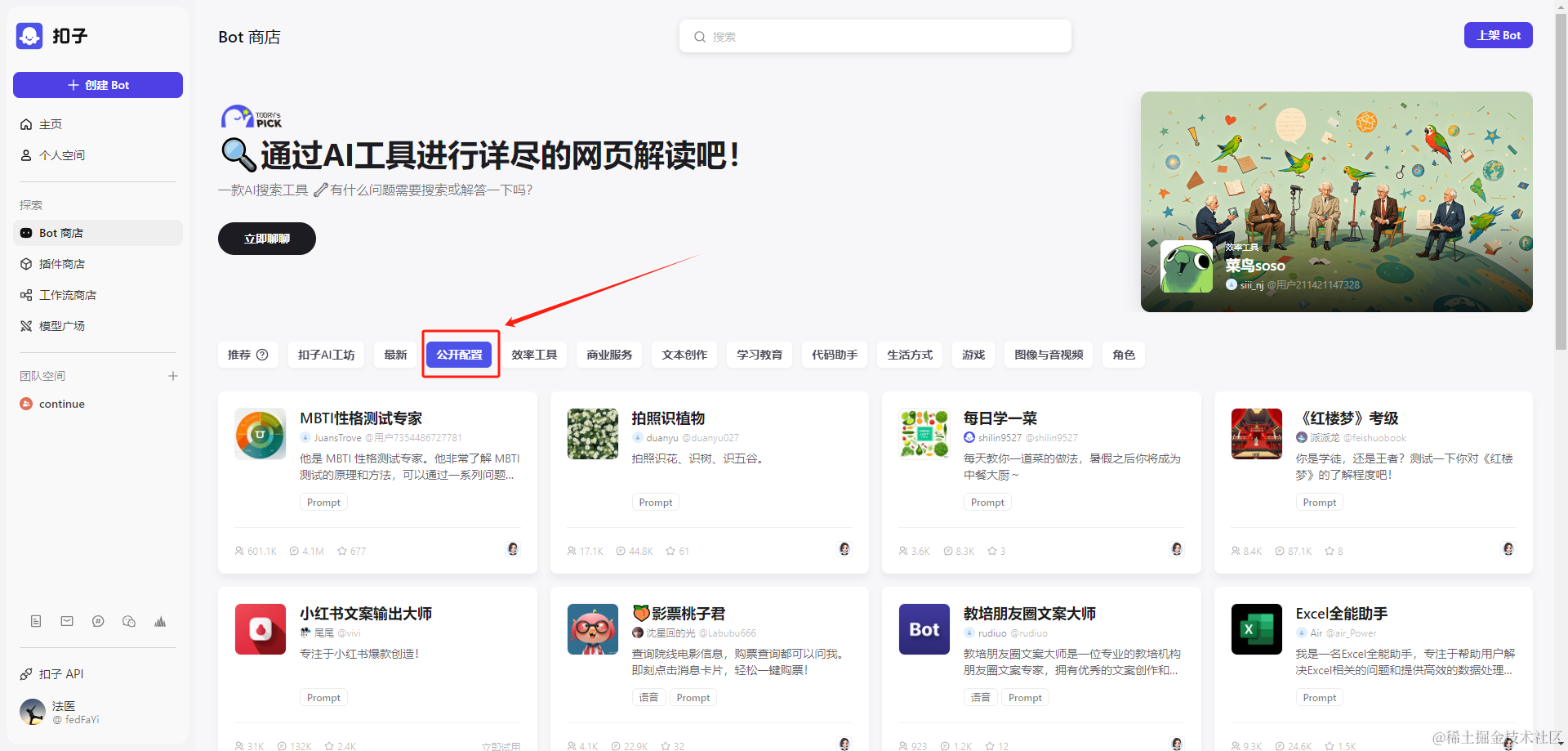This screenshot has height=751, width=1568.
Task: Click the page vertical scrollbar
Action: pos(1561,180)
